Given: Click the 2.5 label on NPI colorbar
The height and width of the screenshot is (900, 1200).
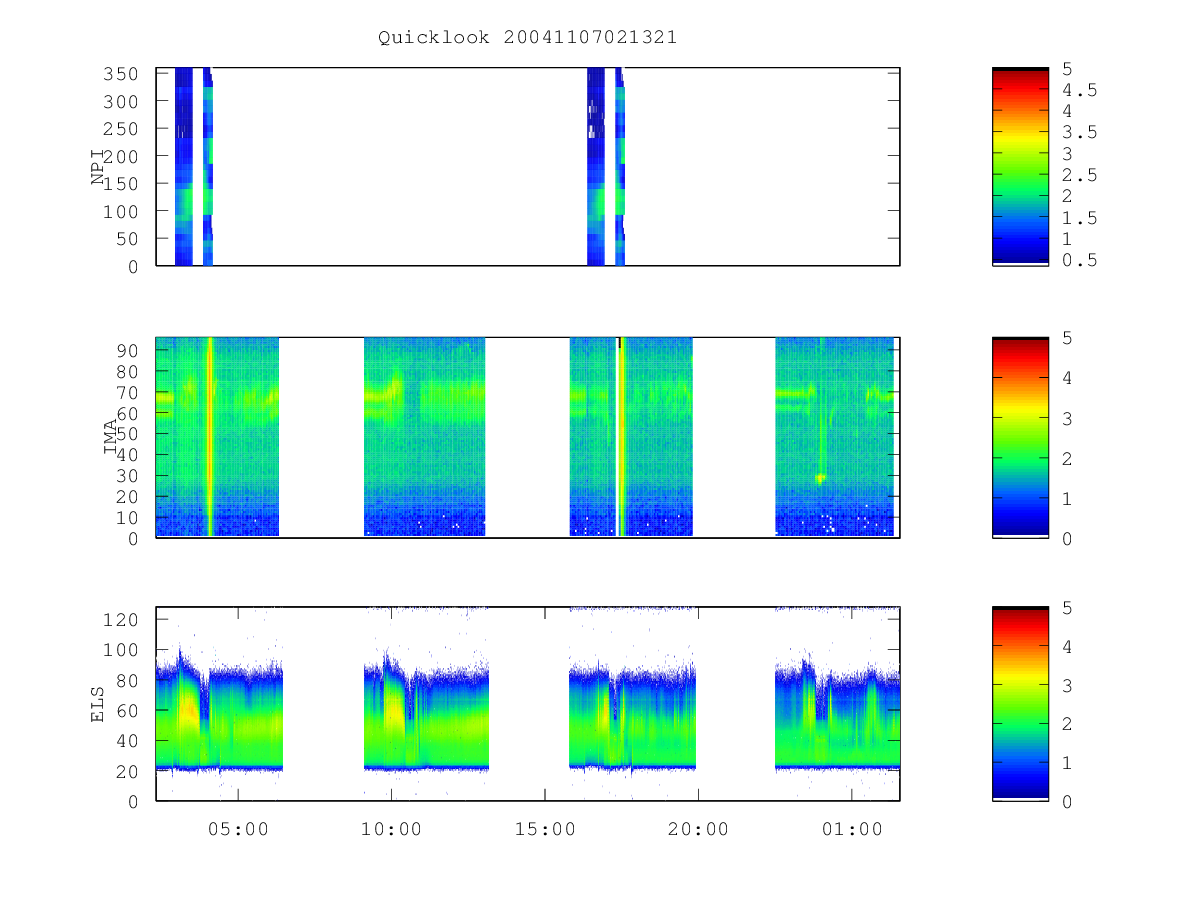Looking at the screenshot, I should pos(1079,175).
